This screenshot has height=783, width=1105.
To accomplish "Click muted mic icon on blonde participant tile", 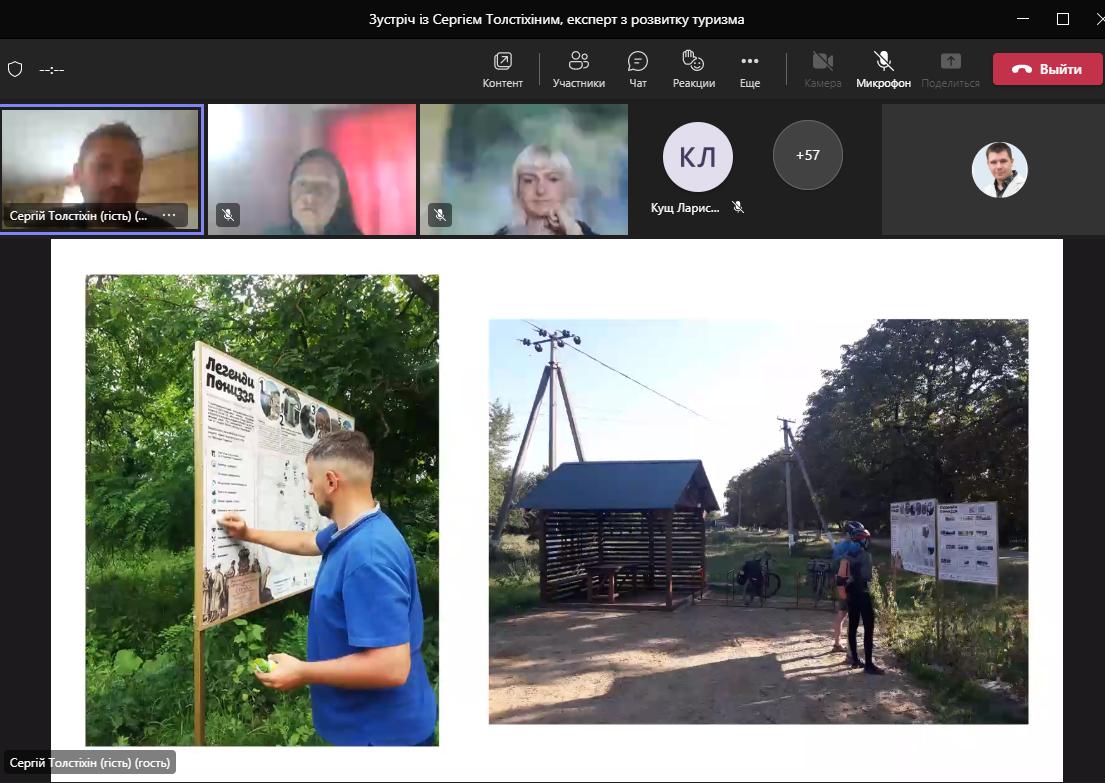I will click(439, 214).
